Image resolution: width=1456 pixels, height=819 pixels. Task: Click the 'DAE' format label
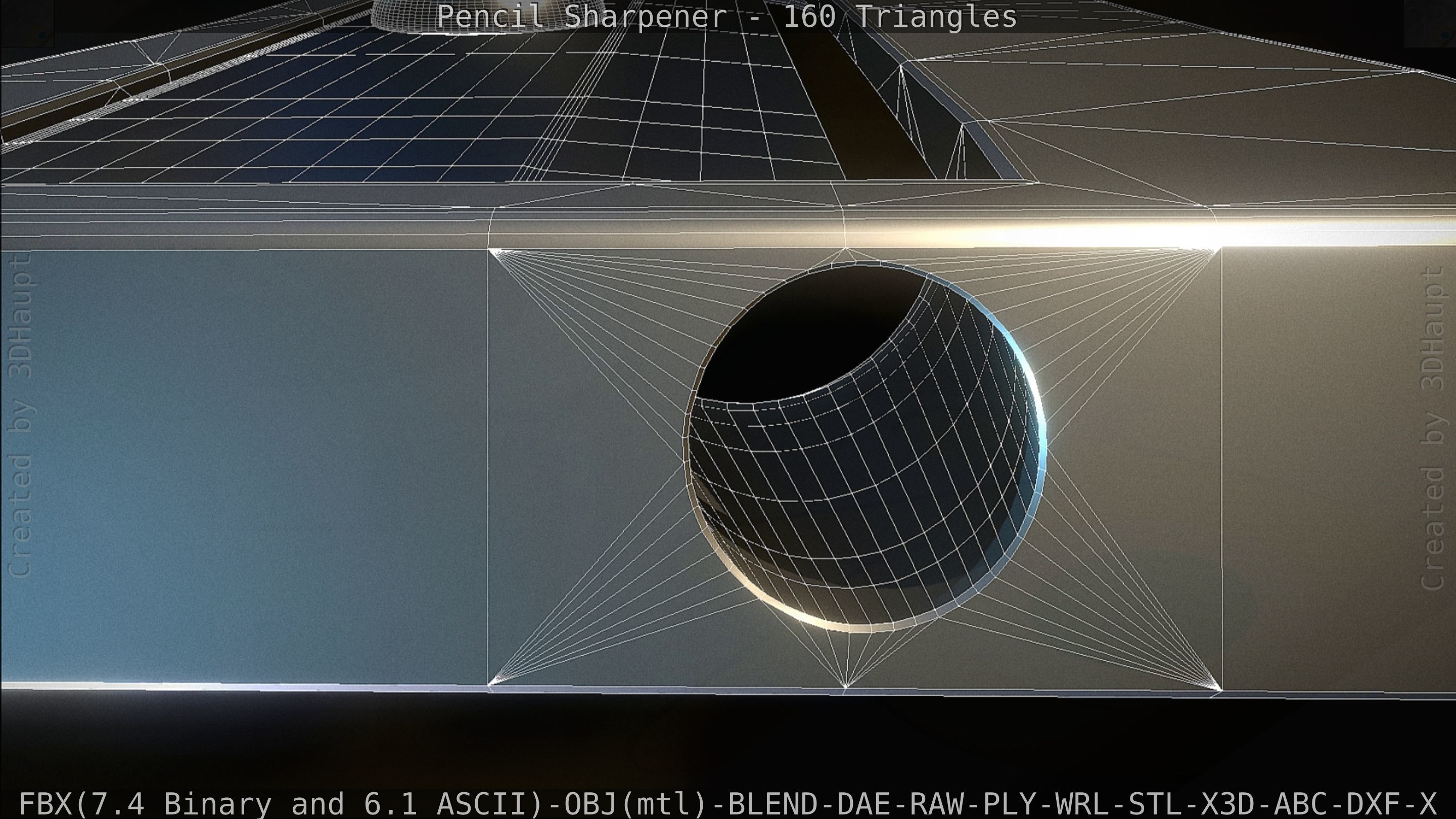[863, 804]
